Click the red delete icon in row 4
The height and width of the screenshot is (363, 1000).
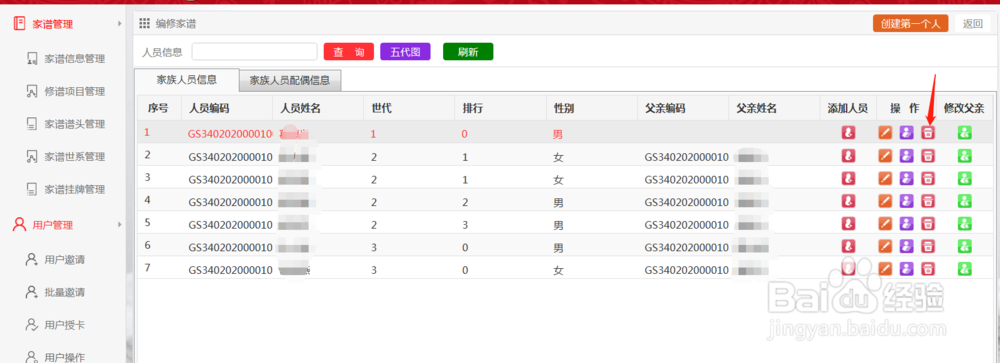click(x=928, y=201)
